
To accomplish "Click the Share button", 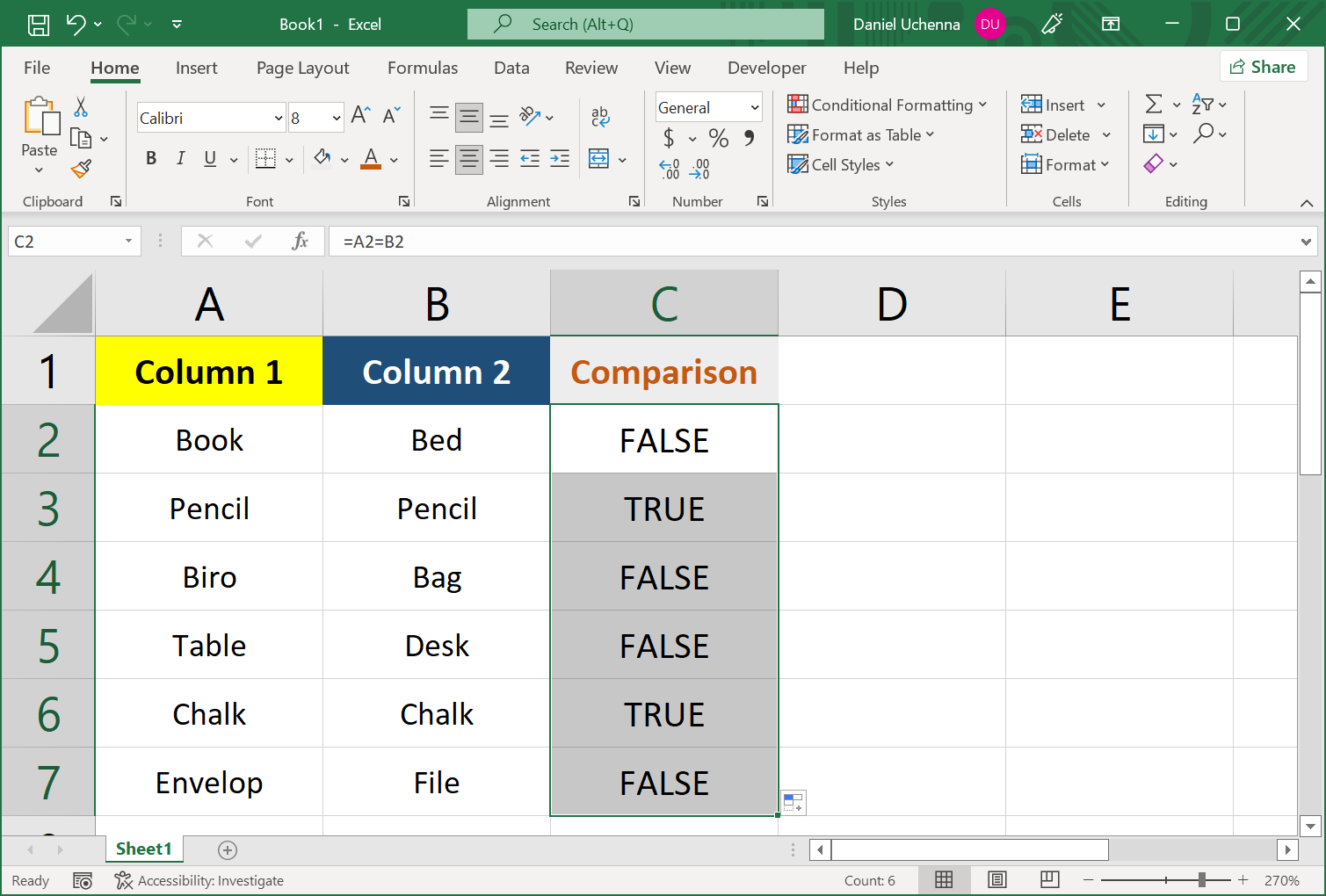I will 1263,66.
